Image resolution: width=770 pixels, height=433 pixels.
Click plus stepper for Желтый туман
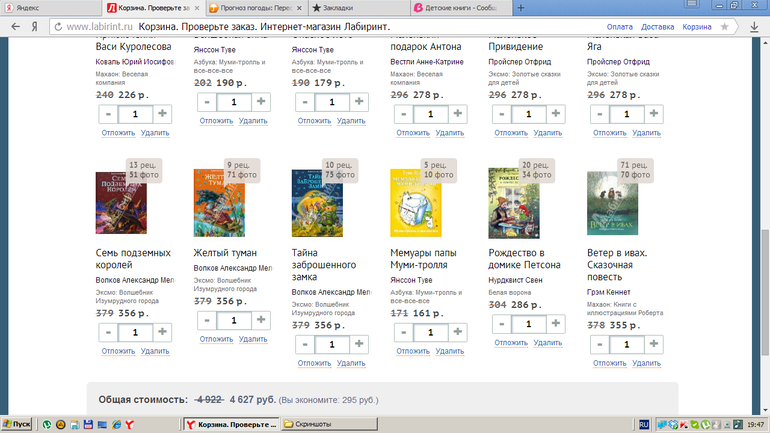[261, 321]
